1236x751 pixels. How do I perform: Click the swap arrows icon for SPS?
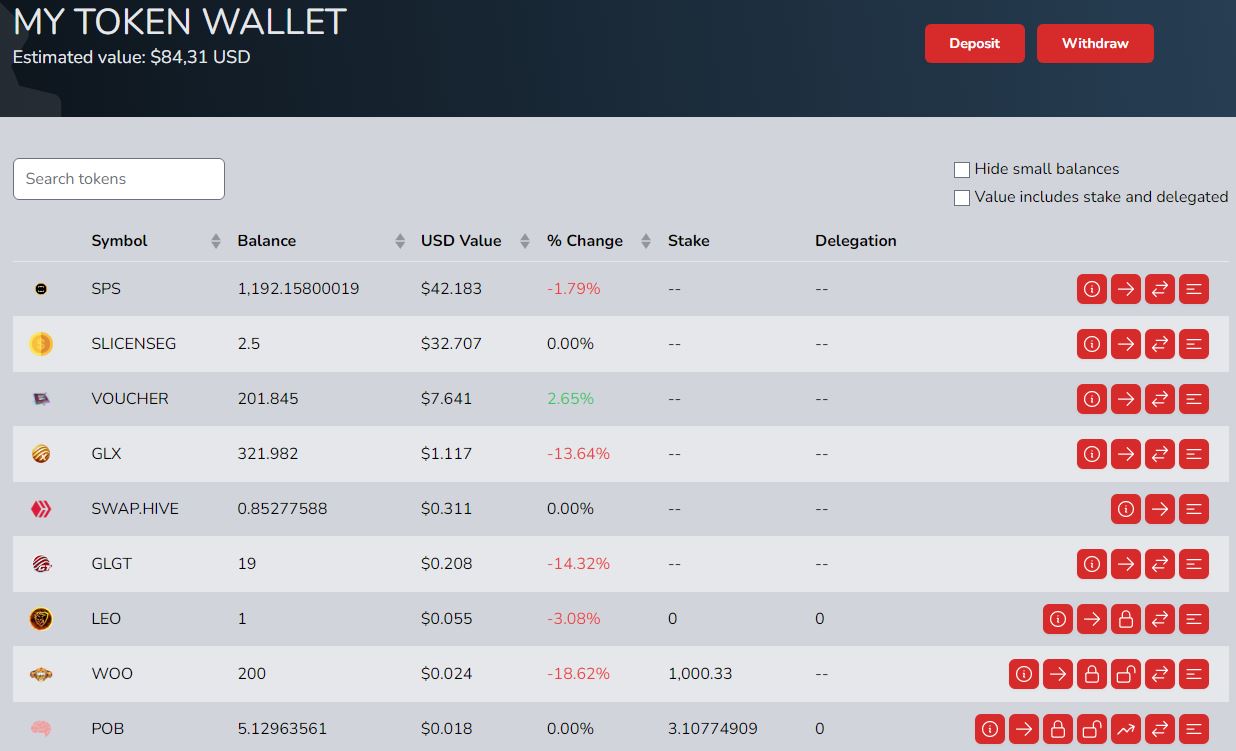1160,289
